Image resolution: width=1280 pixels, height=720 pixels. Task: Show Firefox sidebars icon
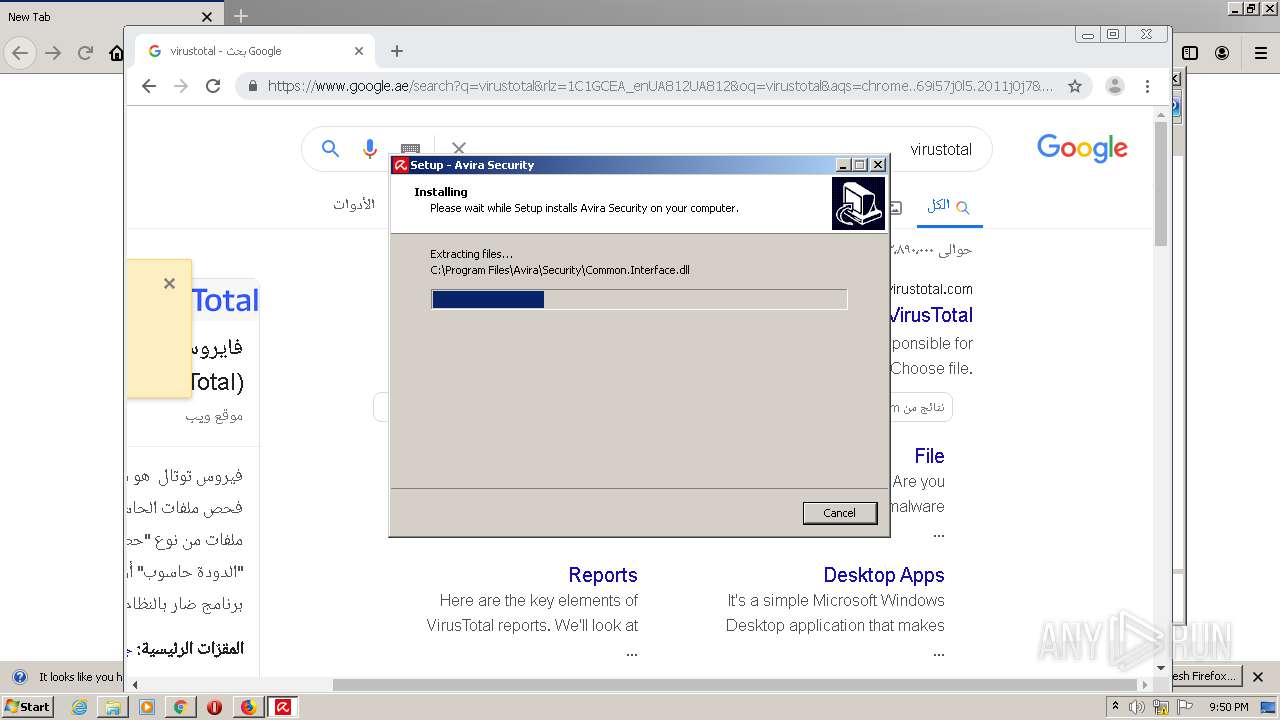point(1190,53)
